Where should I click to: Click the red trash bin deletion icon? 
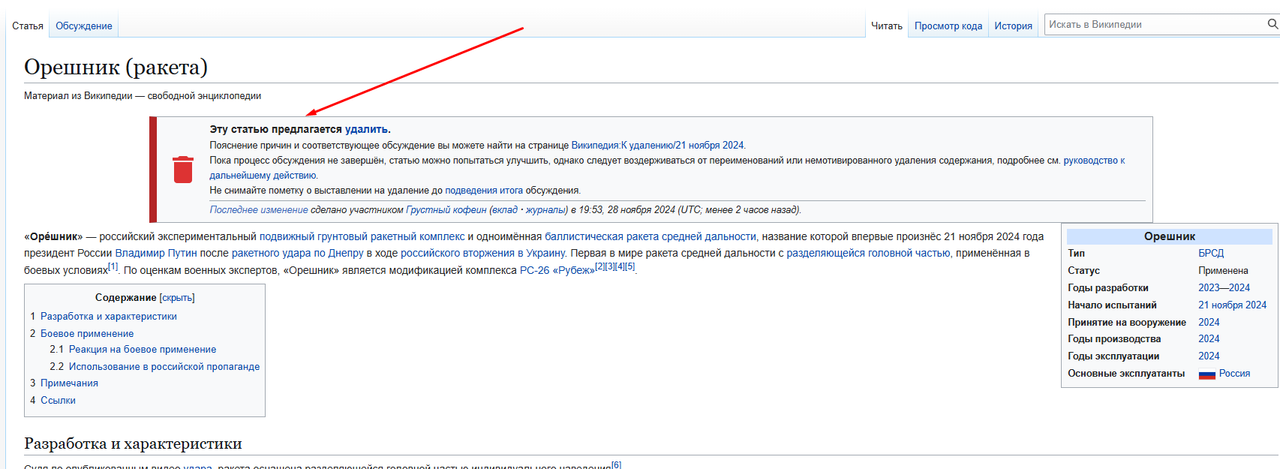[182, 169]
